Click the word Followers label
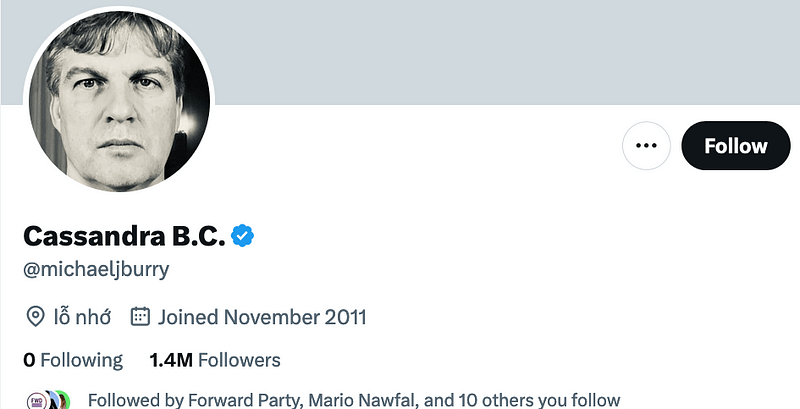This screenshot has width=800, height=409. 240,360
